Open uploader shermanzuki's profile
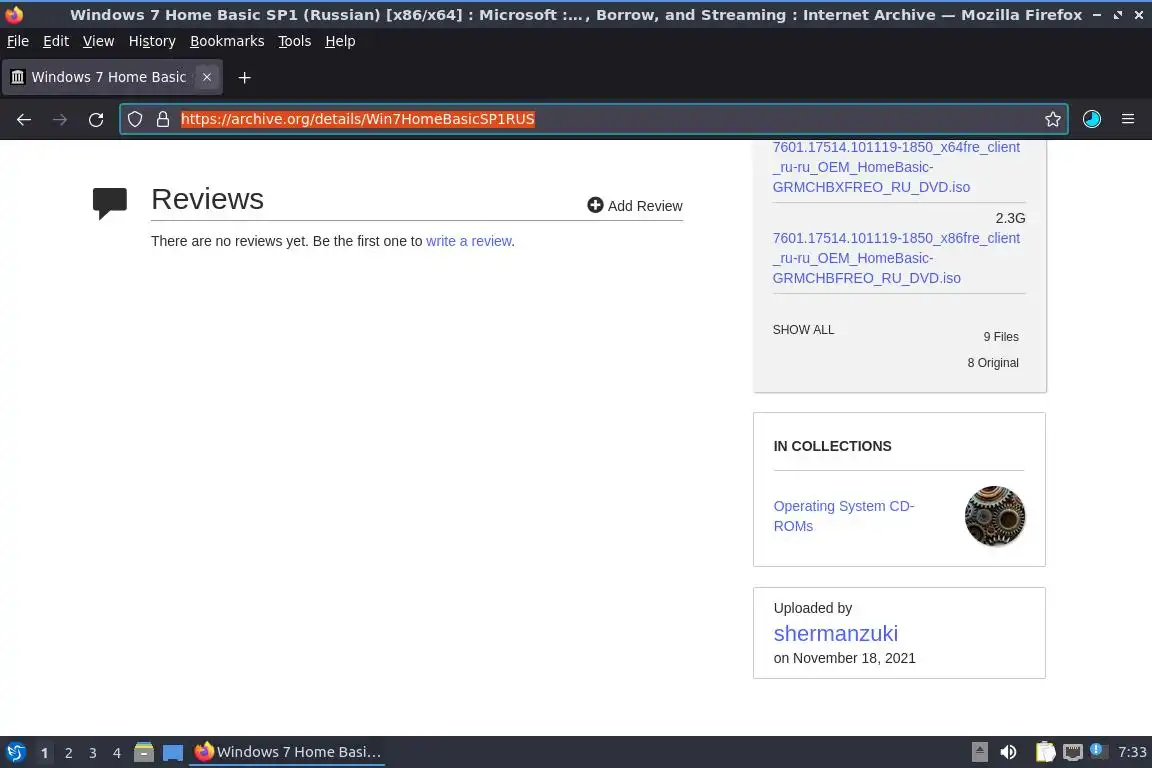The image size is (1152, 768). [x=835, y=634]
